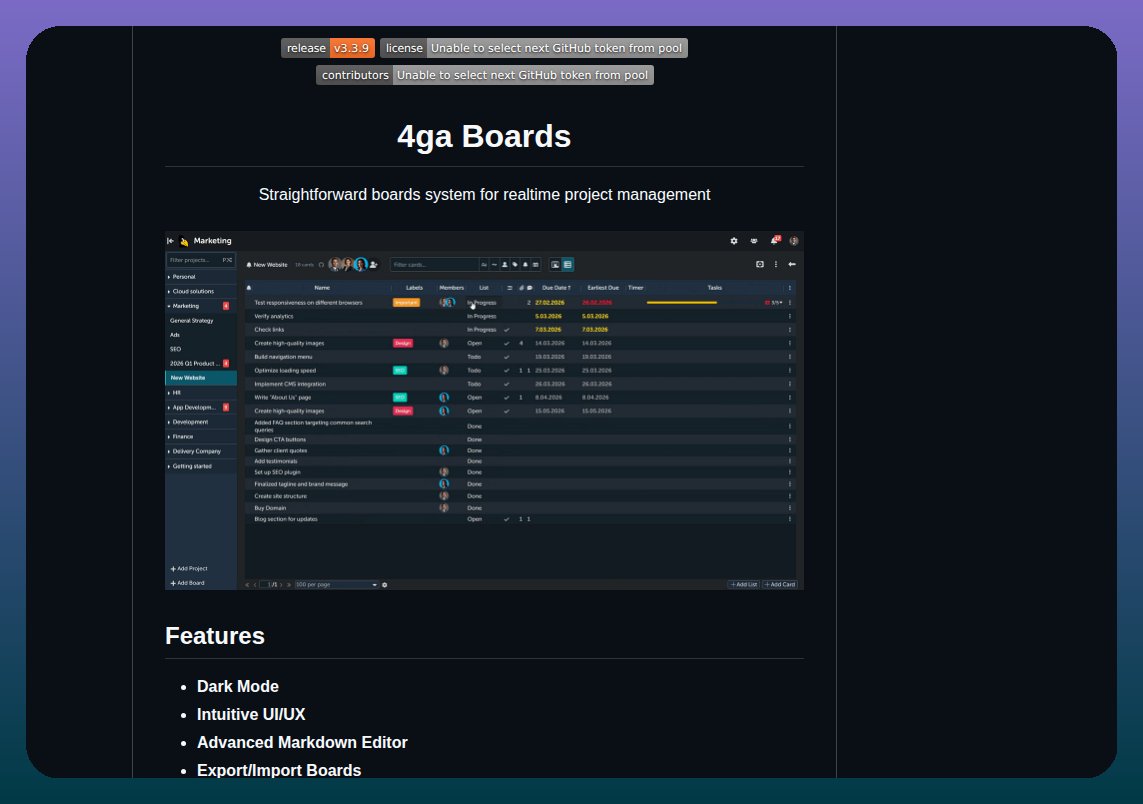Click the Add Card button
Image resolution: width=1143 pixels, height=804 pixels.
(779, 585)
